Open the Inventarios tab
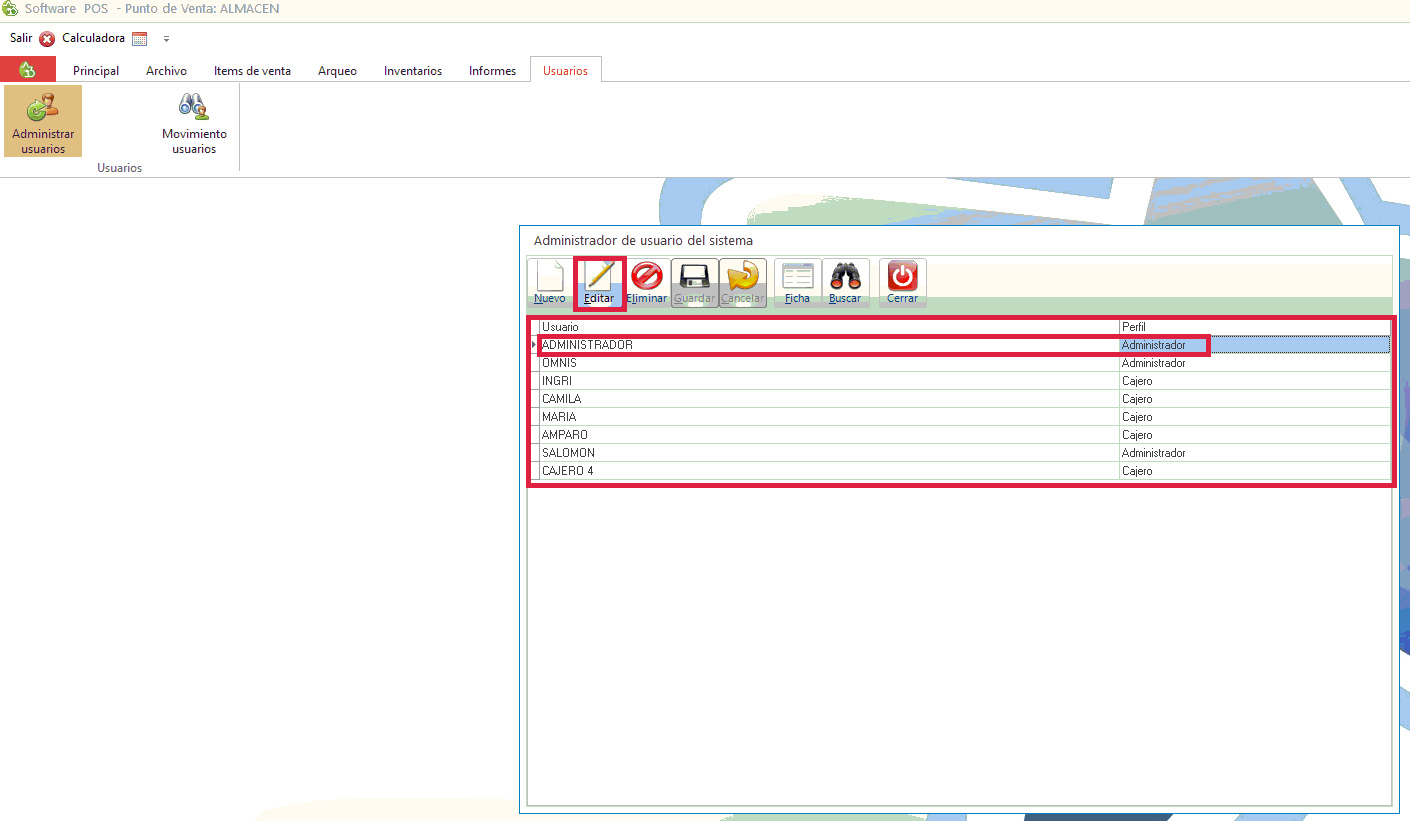Screen dimensions: 1410x821 click(x=413, y=71)
